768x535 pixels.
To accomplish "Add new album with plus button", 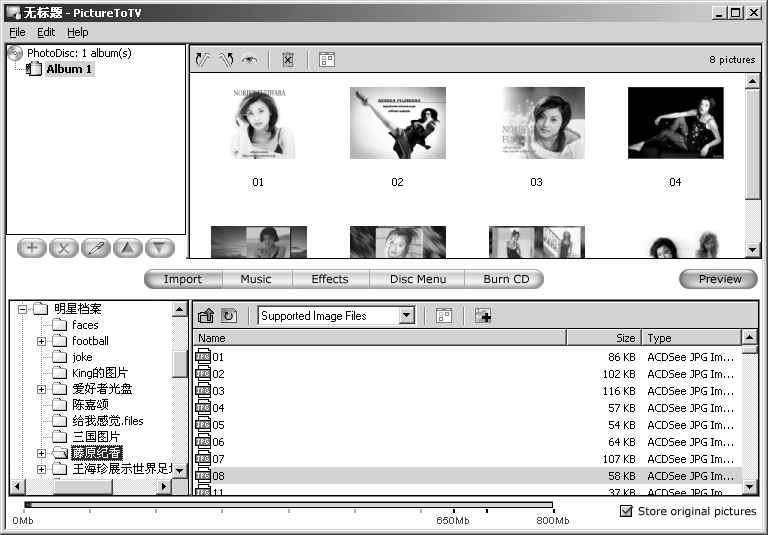I will [32, 248].
